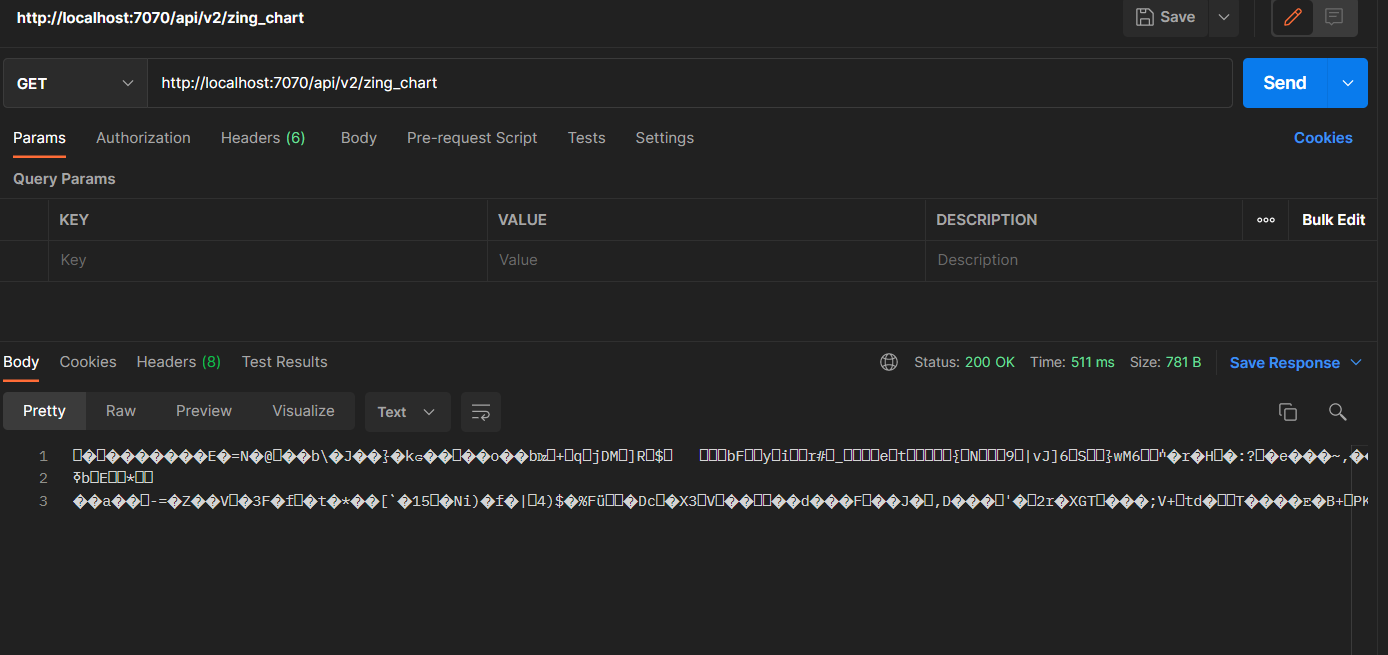
Task: Click the globe network icon beside response status
Action: tap(889, 362)
